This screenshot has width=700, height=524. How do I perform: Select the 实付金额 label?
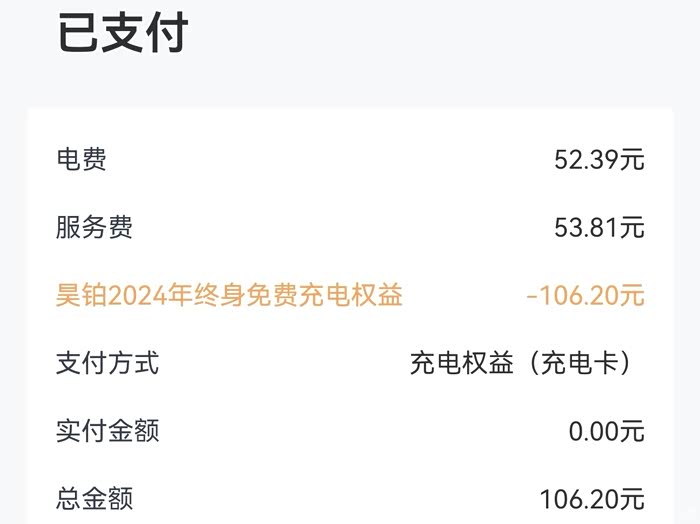point(107,431)
